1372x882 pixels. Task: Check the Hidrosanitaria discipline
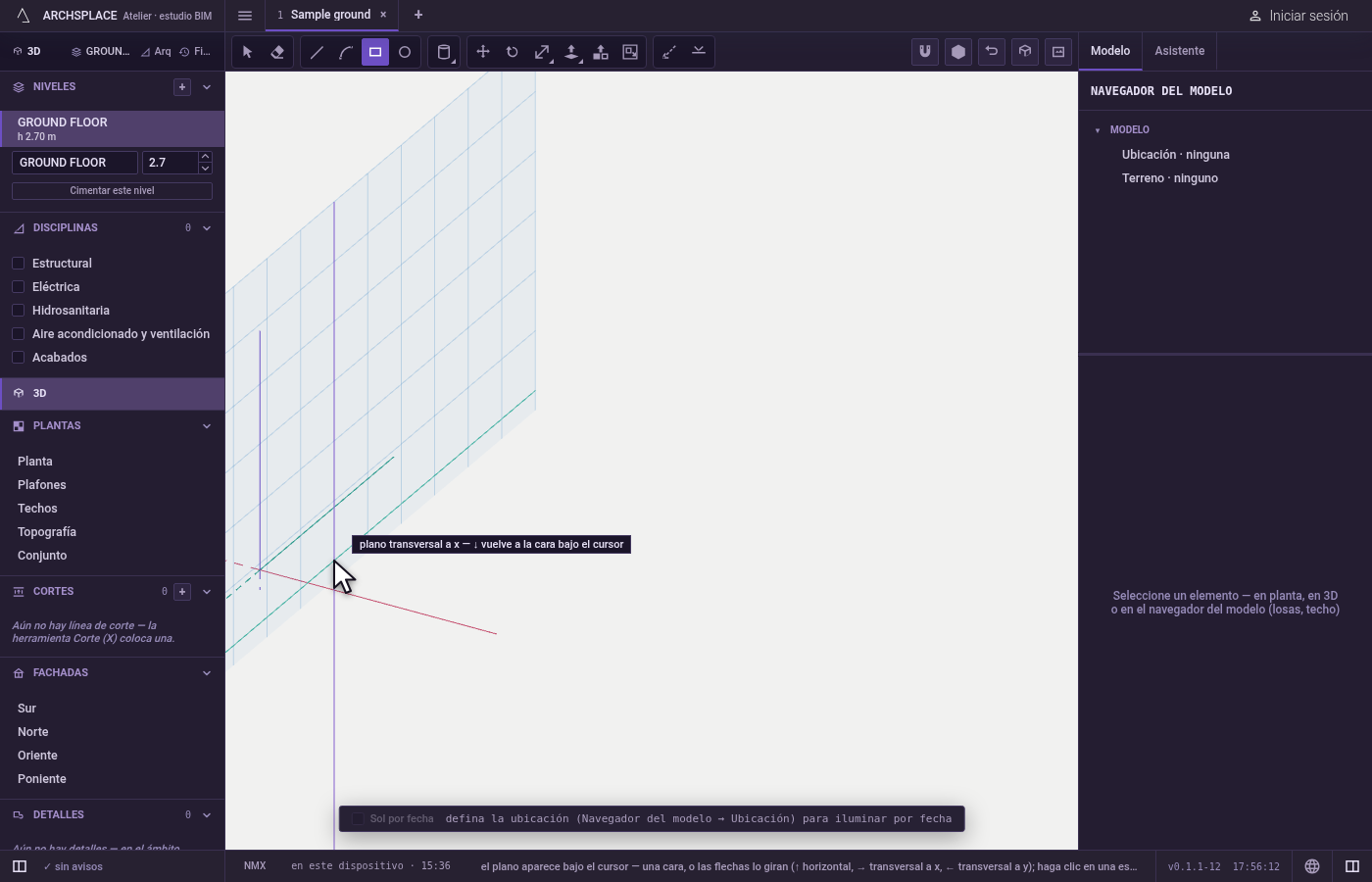[18, 311]
